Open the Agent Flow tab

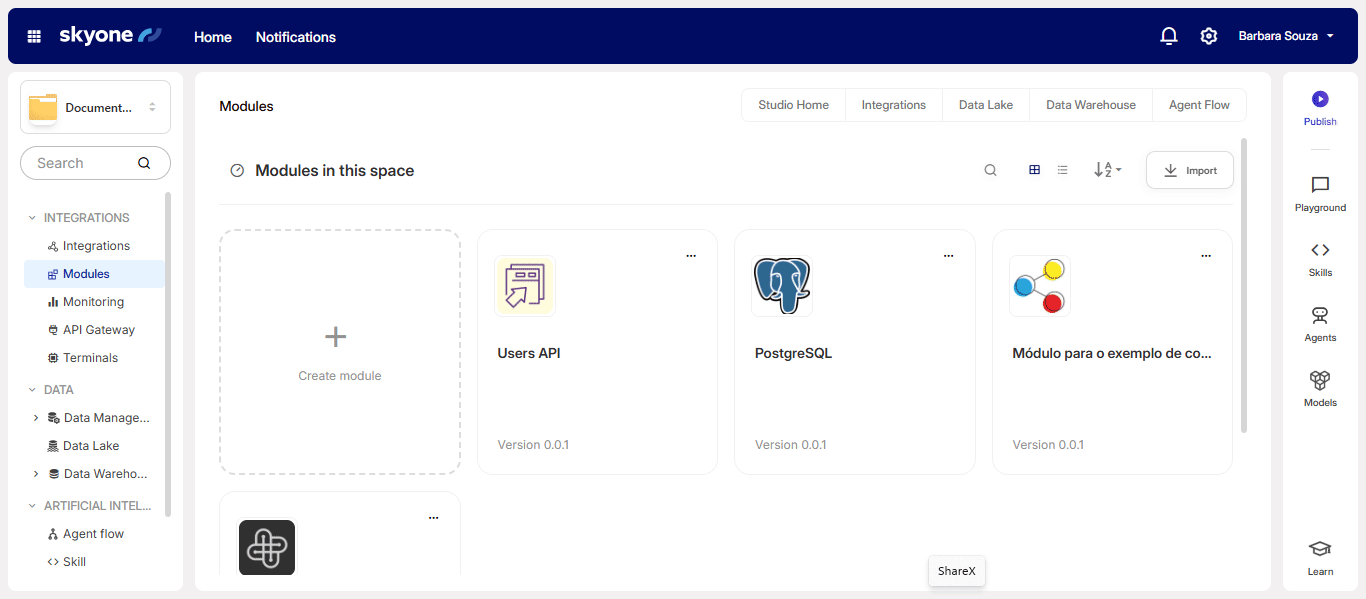click(1199, 105)
